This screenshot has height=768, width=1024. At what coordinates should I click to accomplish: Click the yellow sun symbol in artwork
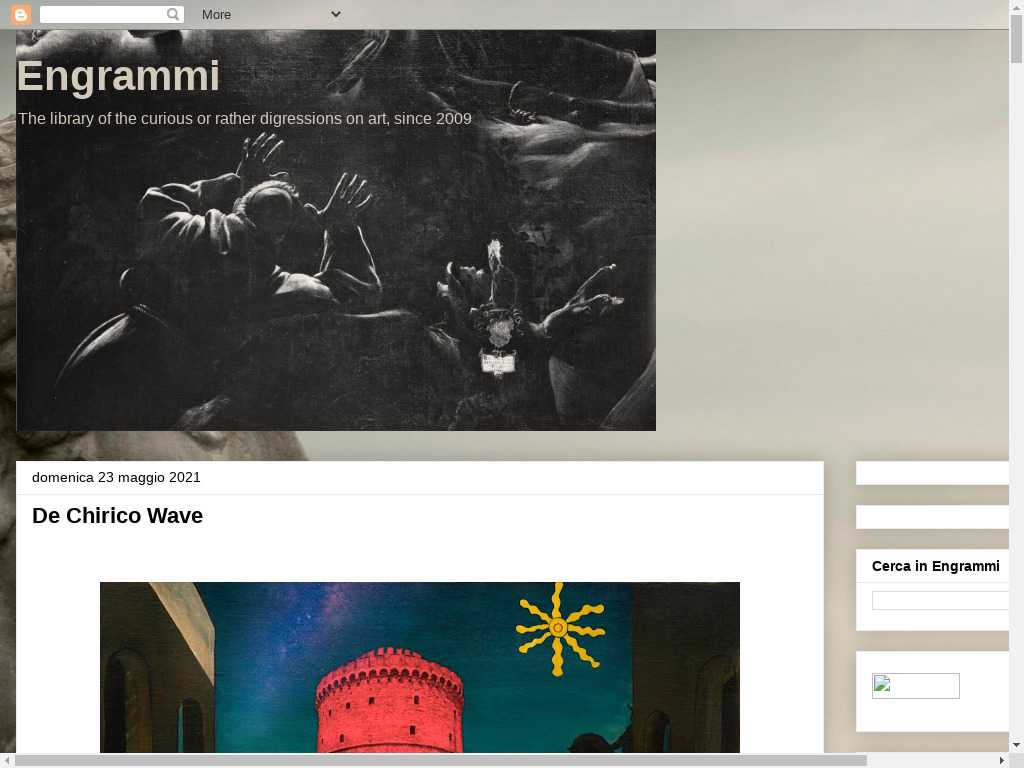coord(560,628)
